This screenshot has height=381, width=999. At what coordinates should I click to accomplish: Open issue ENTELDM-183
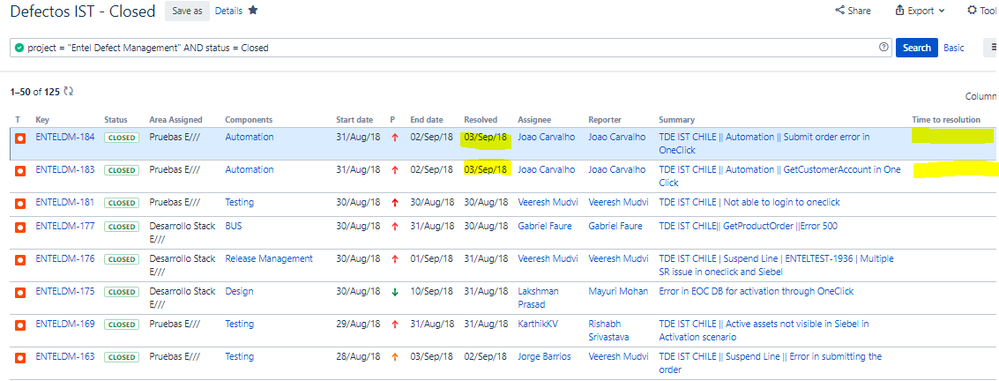point(65,169)
